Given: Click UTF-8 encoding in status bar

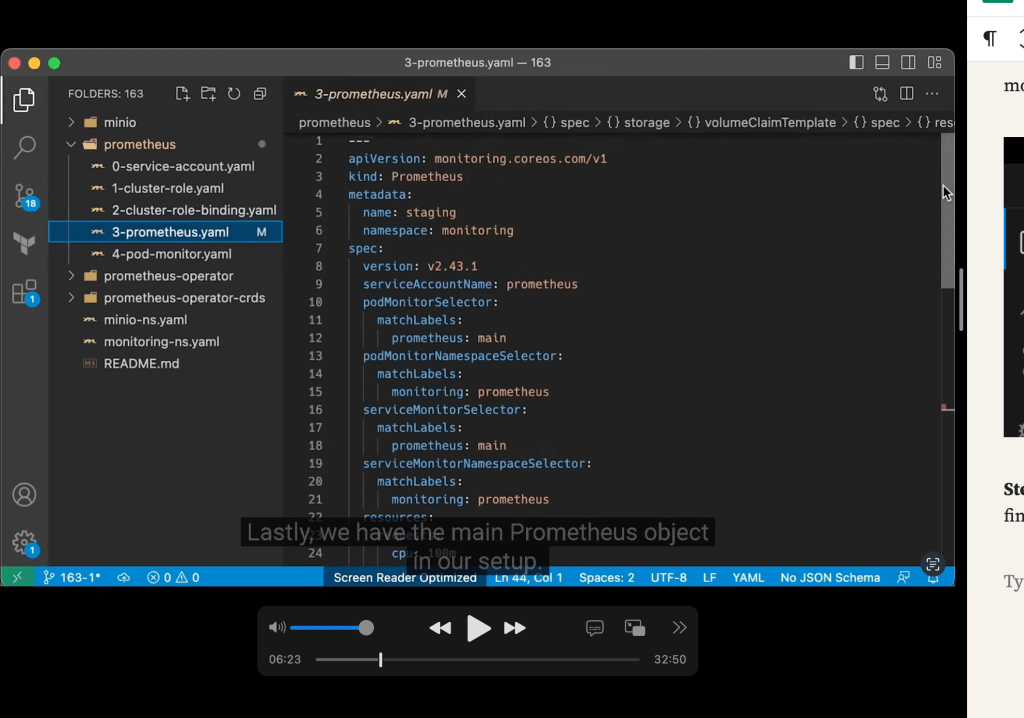Looking at the screenshot, I should tap(668, 578).
